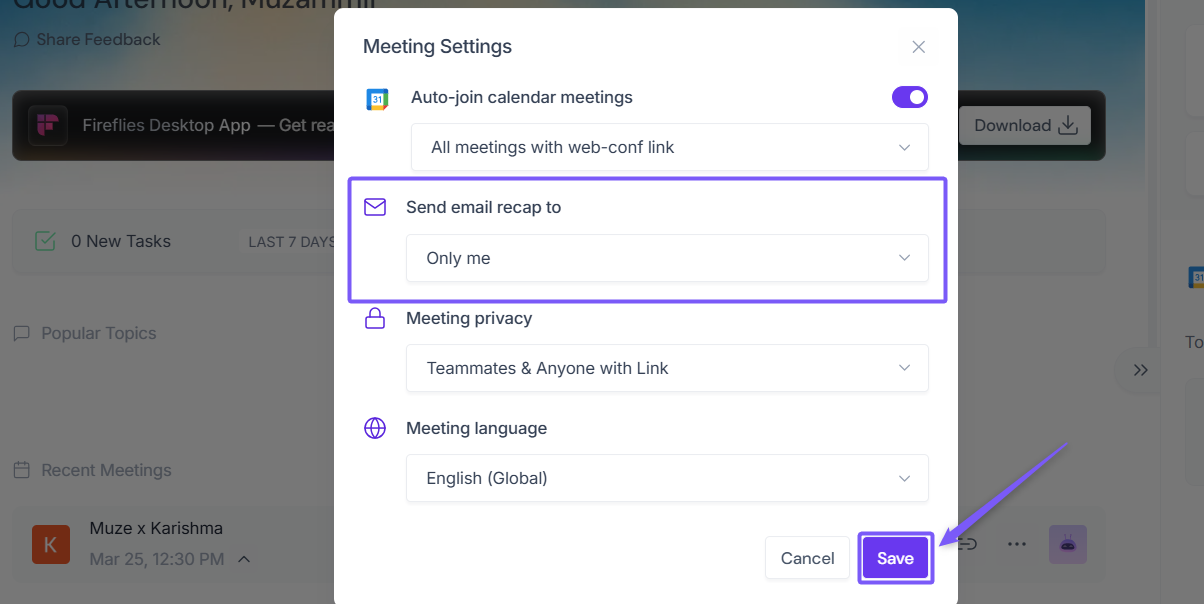Image resolution: width=1204 pixels, height=604 pixels.
Task: Open the Muze x Karishma meeting
Action: point(156,528)
